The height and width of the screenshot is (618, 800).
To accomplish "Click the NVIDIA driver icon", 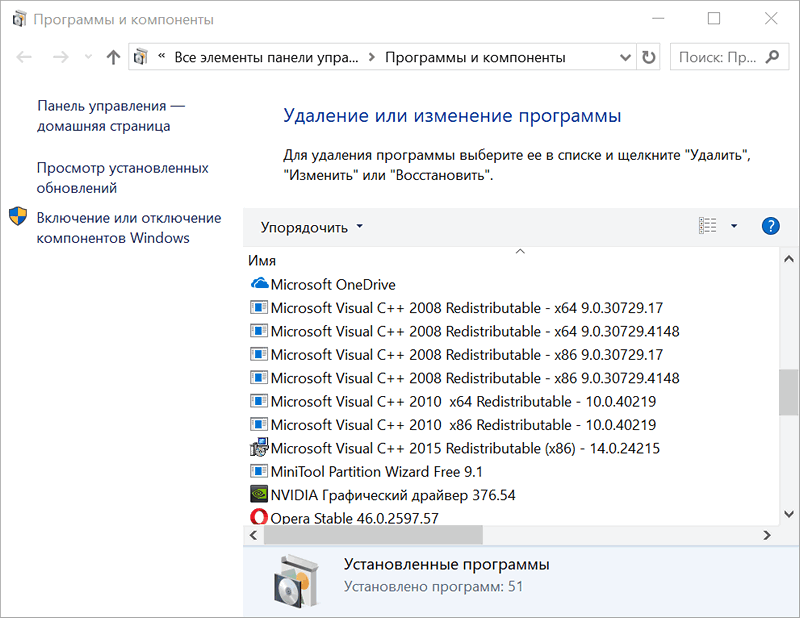I will click(259, 493).
